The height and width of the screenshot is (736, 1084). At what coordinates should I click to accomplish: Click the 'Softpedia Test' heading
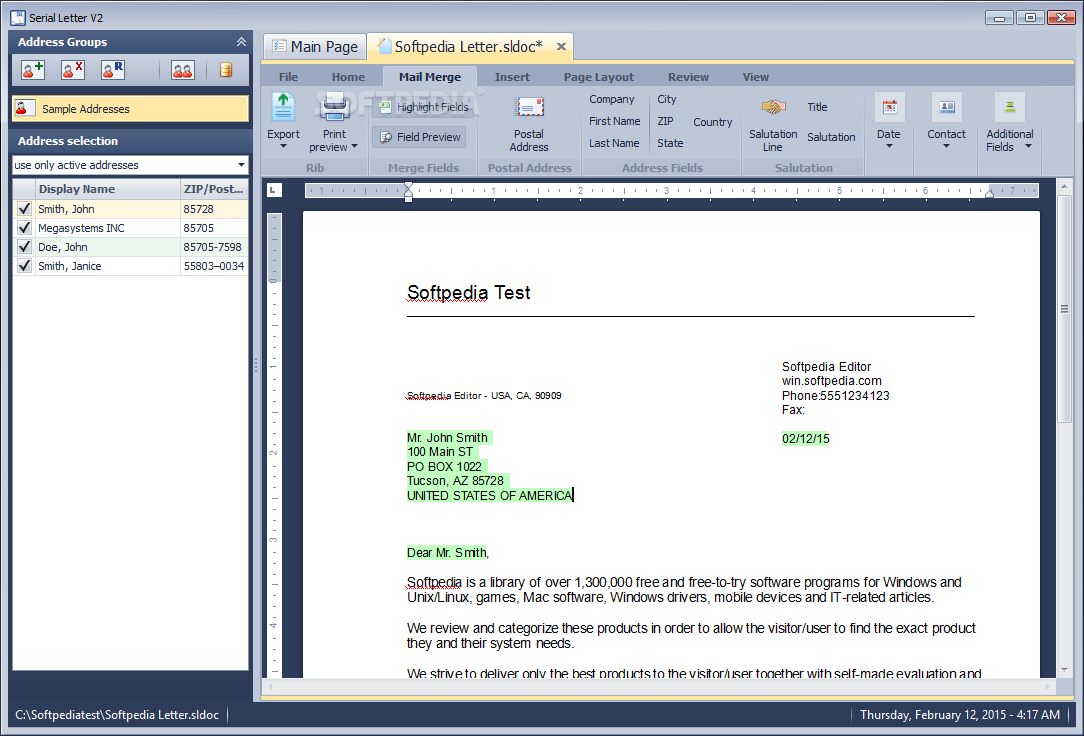tap(468, 293)
